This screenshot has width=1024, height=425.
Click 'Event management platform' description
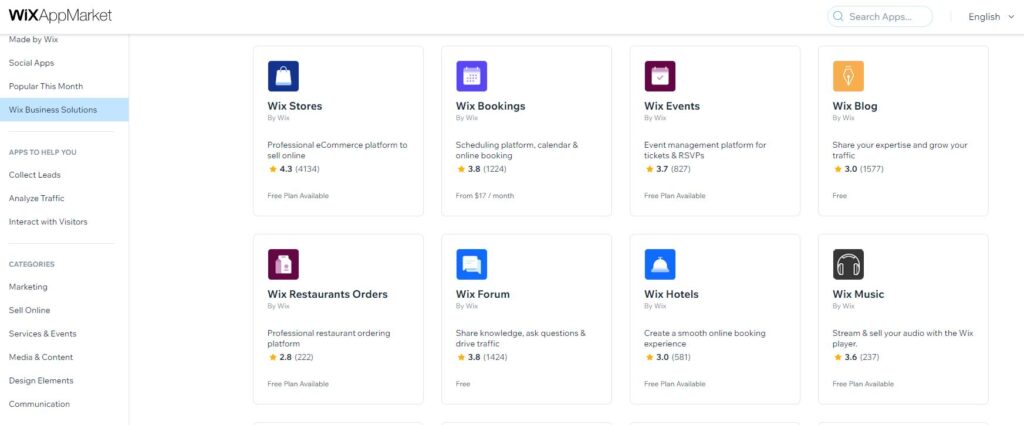[x=705, y=150]
